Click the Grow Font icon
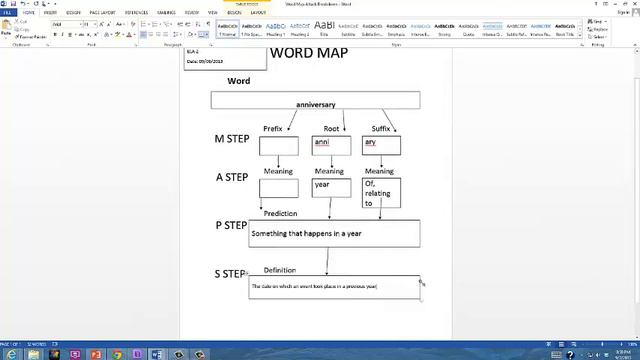The width and height of the screenshot is (640, 360). click(x=102, y=24)
